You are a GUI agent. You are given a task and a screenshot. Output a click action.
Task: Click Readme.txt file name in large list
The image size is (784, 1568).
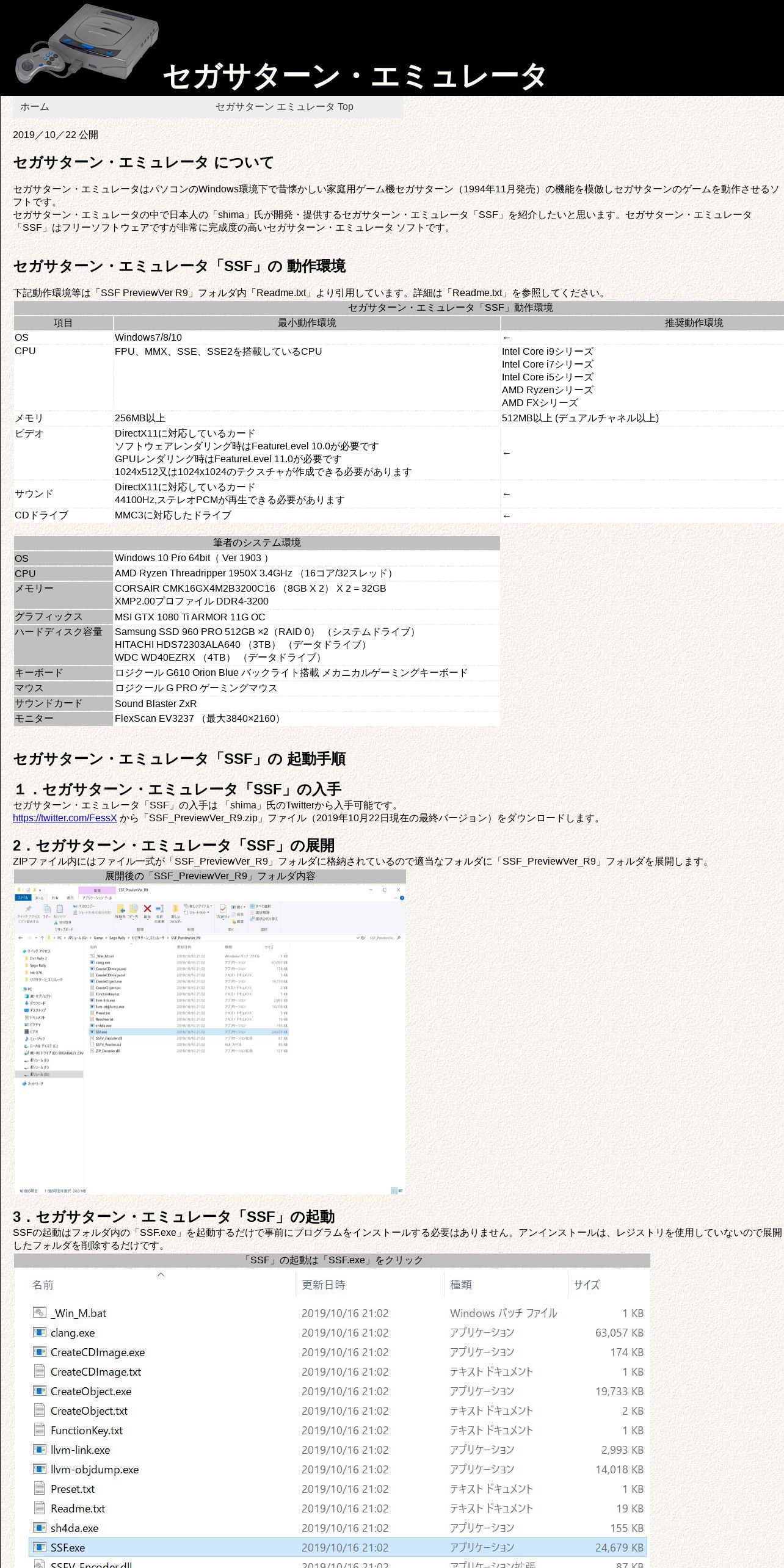[x=78, y=1508]
